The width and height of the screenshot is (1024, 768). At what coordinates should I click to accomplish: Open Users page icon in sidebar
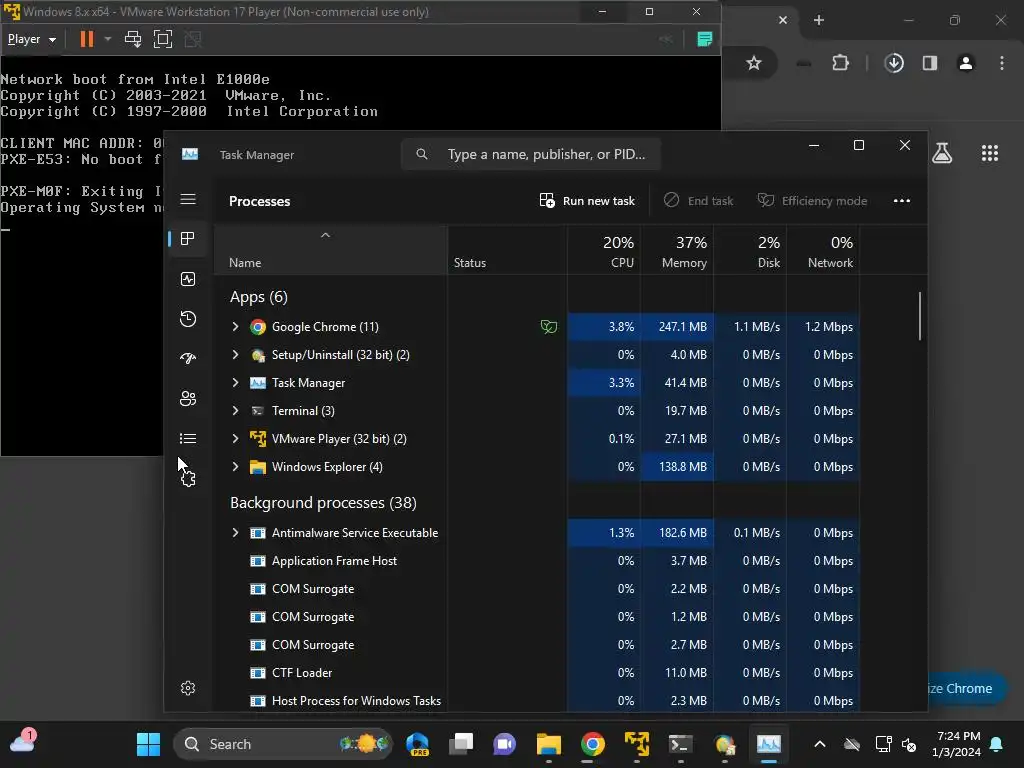coord(188,398)
